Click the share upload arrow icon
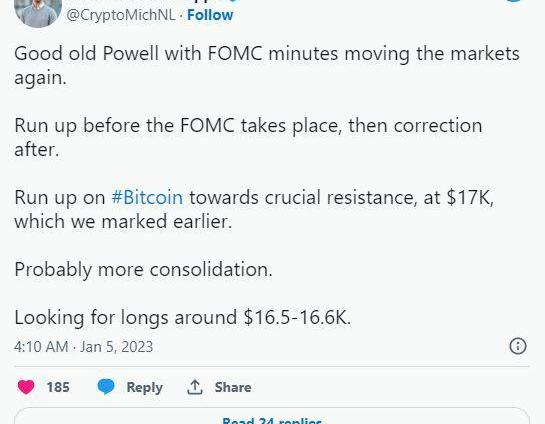The width and height of the screenshot is (545, 424). click(x=195, y=387)
